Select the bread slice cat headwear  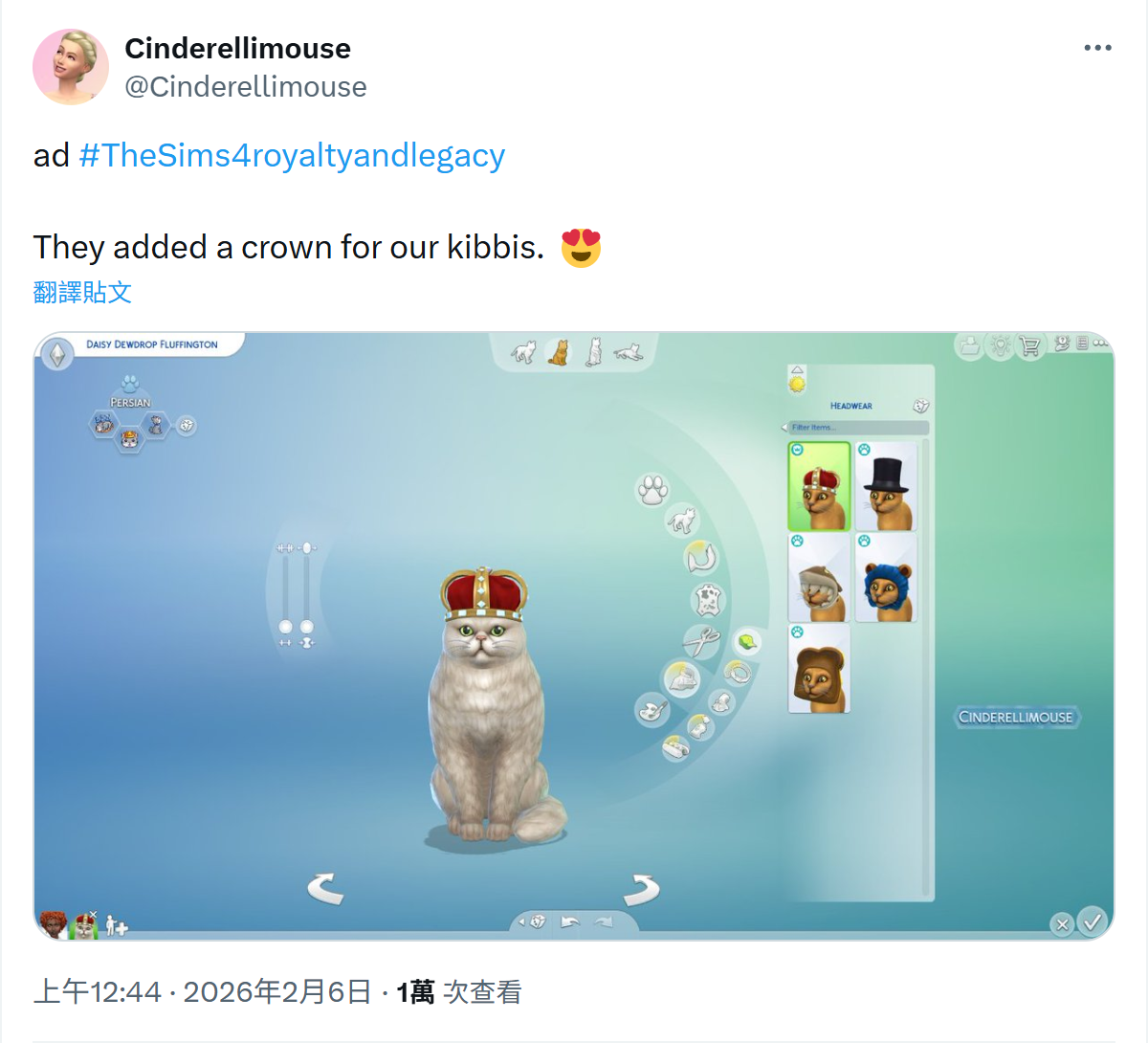819,669
